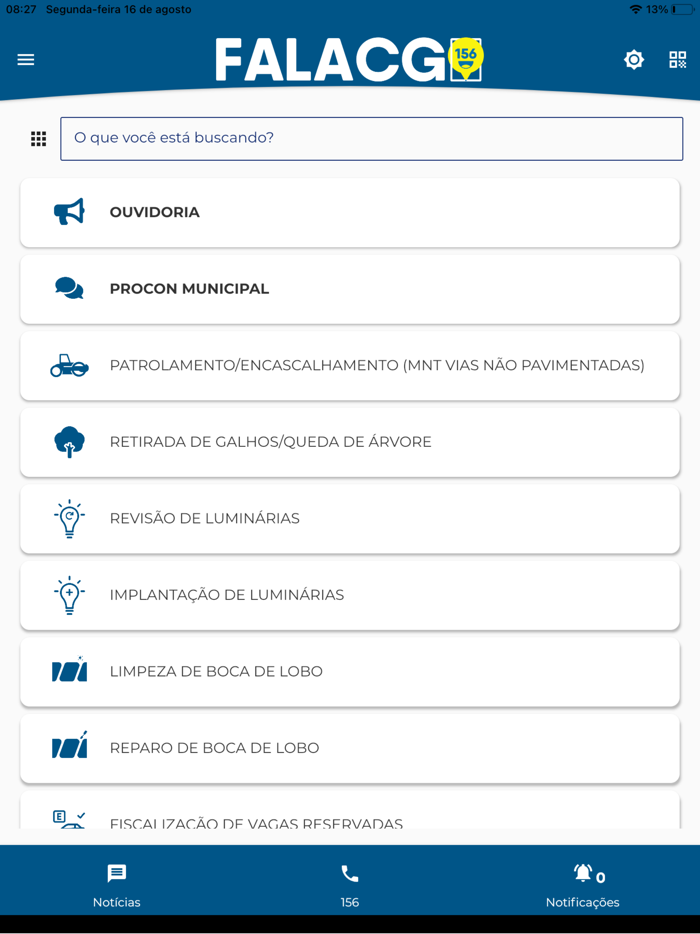Tap the tree icon for Retirada de Galhos

point(69,442)
